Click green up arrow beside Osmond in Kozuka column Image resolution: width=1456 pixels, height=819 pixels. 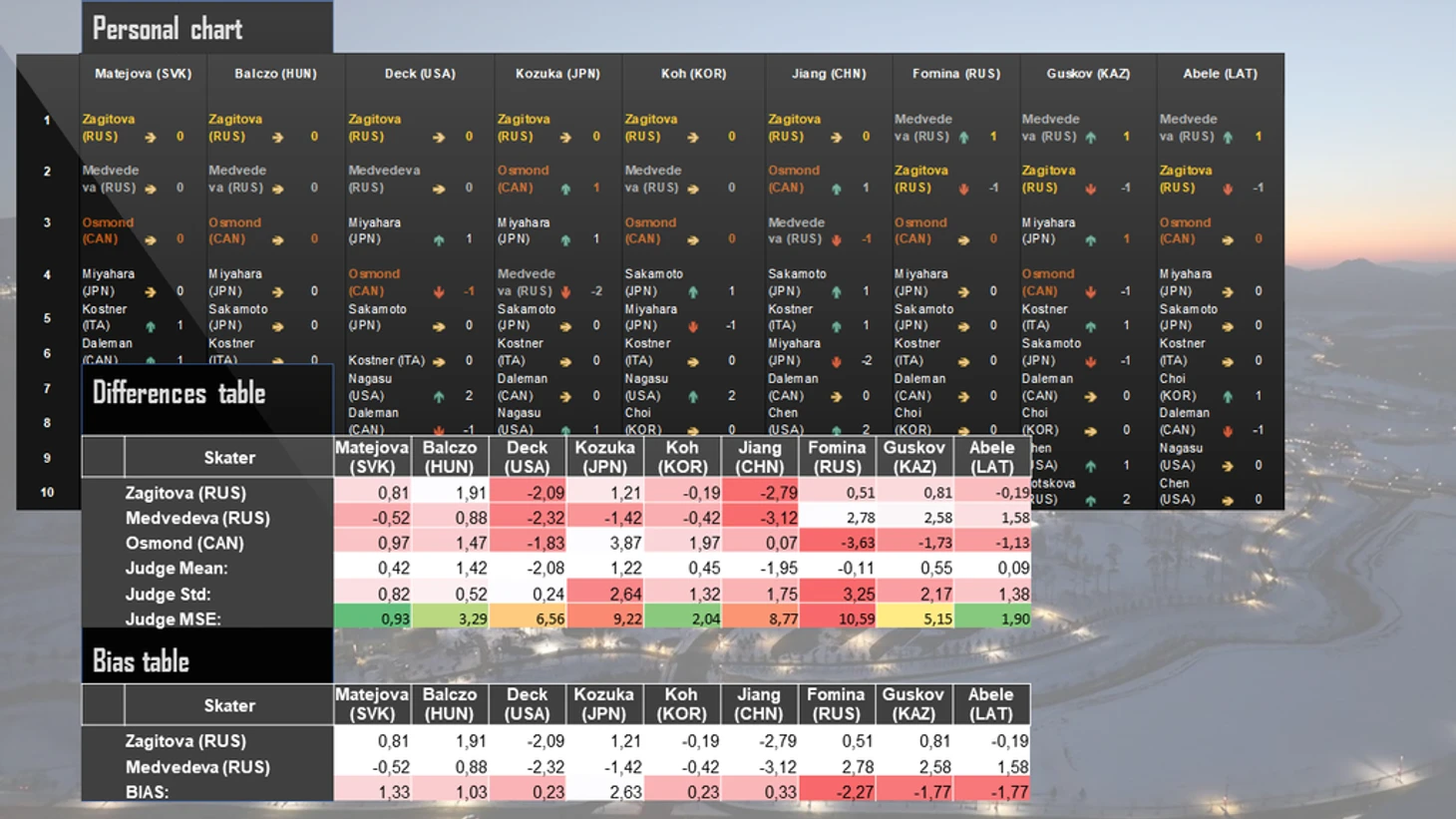[565, 189]
